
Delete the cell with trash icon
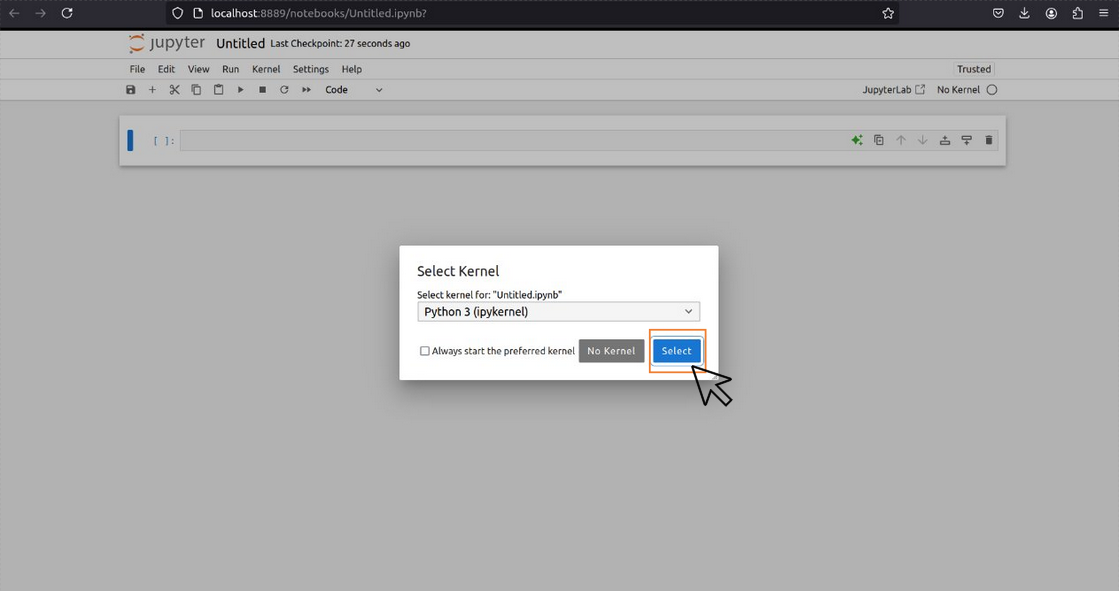pos(989,141)
